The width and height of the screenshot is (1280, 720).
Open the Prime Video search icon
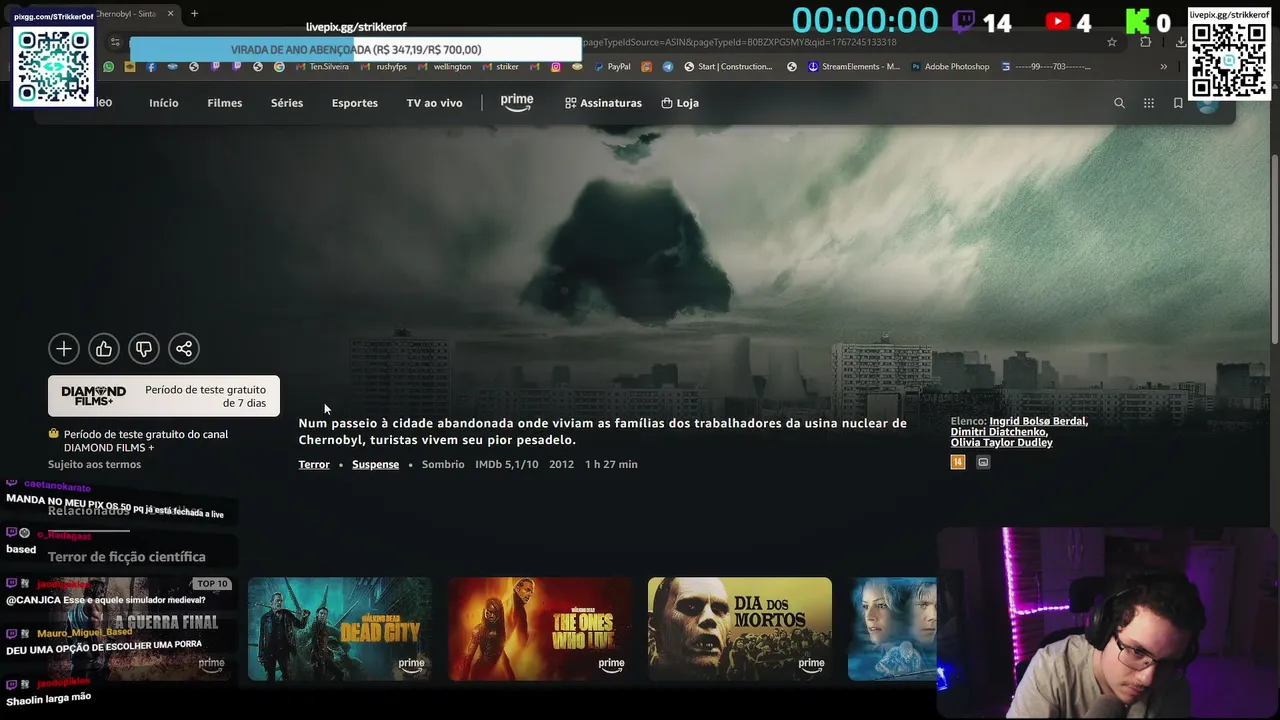pos(1119,103)
